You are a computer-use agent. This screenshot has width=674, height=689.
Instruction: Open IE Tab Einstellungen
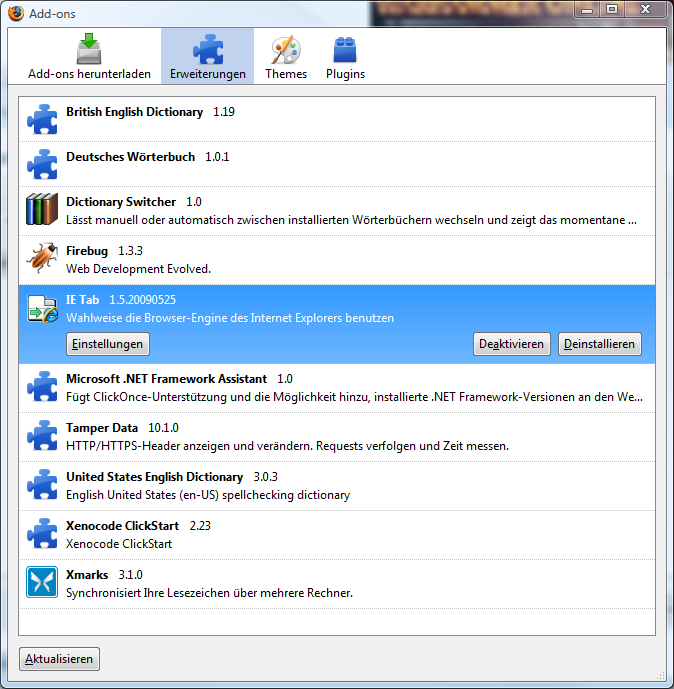[x=108, y=344]
